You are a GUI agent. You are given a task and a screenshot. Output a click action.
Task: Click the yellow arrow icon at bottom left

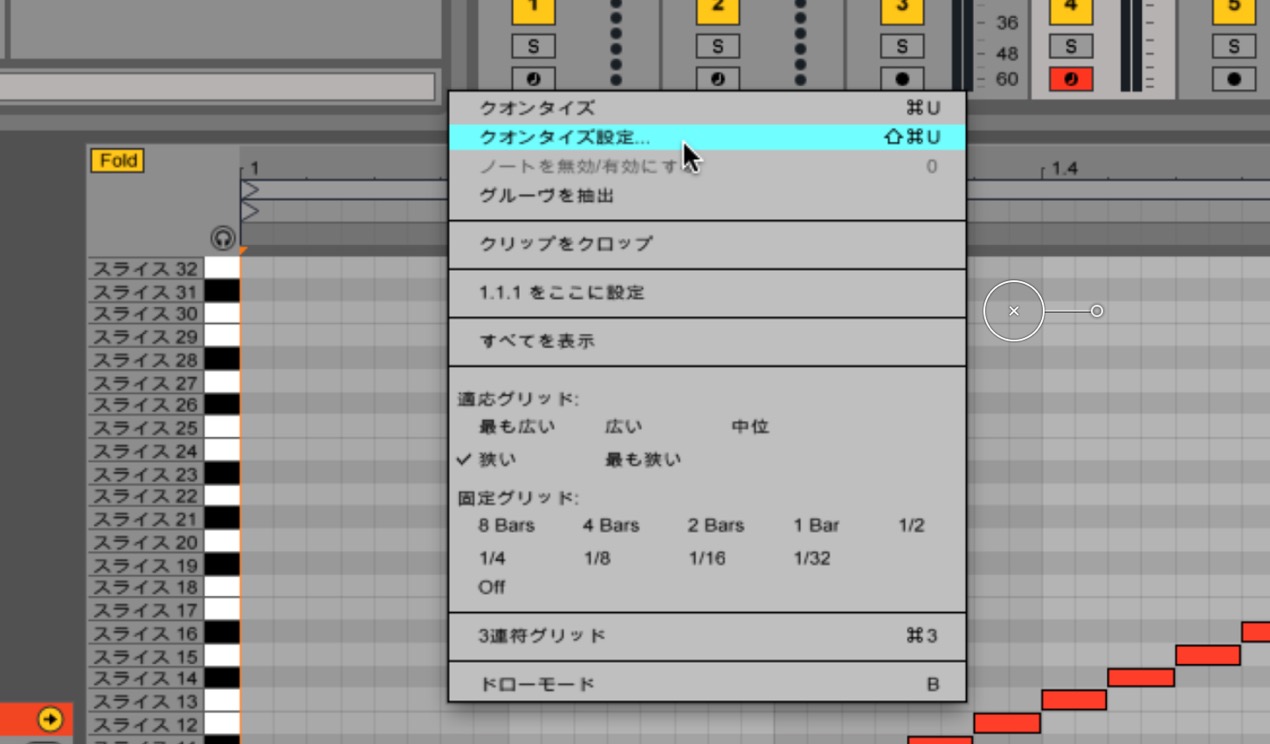pyautogui.click(x=49, y=718)
